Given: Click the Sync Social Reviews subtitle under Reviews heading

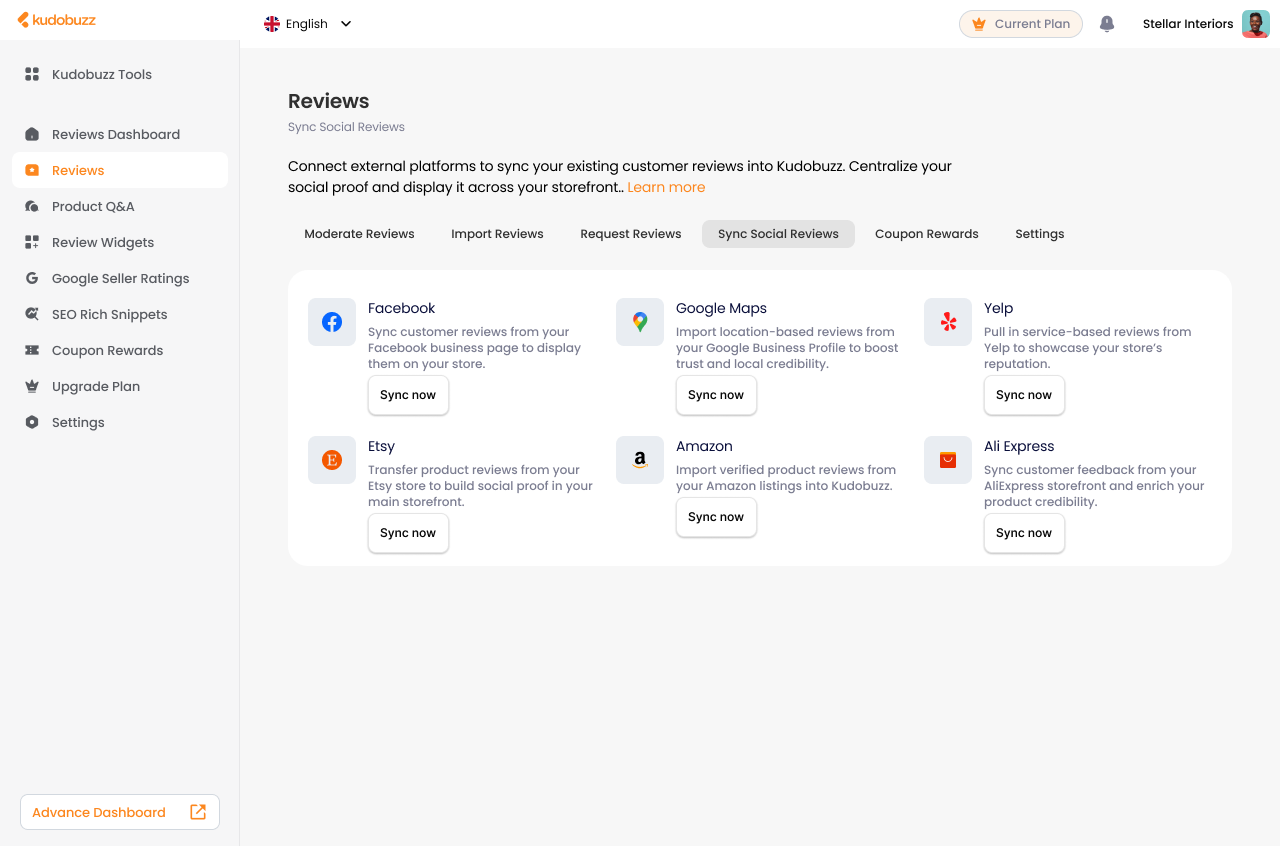Looking at the screenshot, I should point(346,127).
